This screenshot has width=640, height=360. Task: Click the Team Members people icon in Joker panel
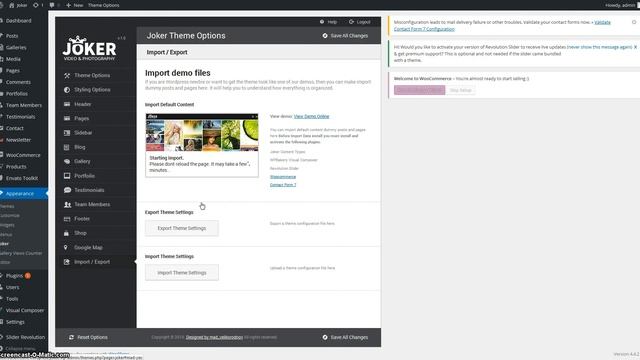[67, 204]
